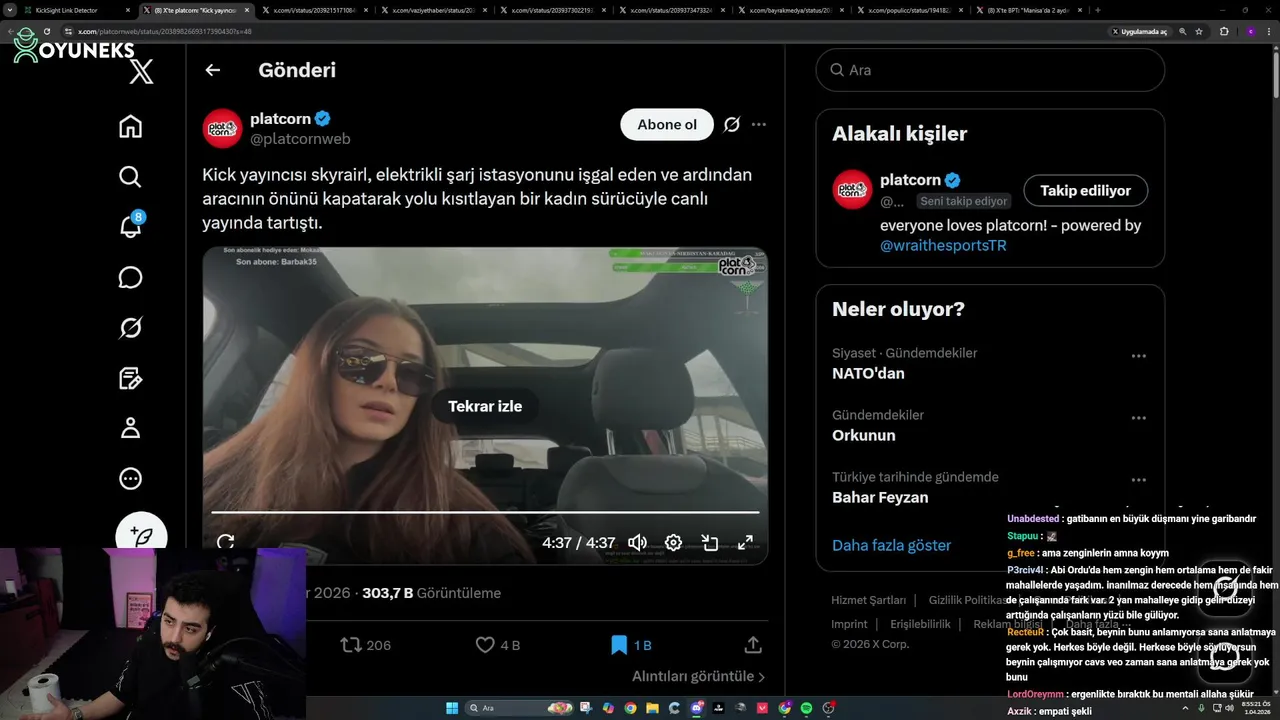Bookmark page with the star icon
The height and width of the screenshot is (720, 1280).
(1199, 31)
